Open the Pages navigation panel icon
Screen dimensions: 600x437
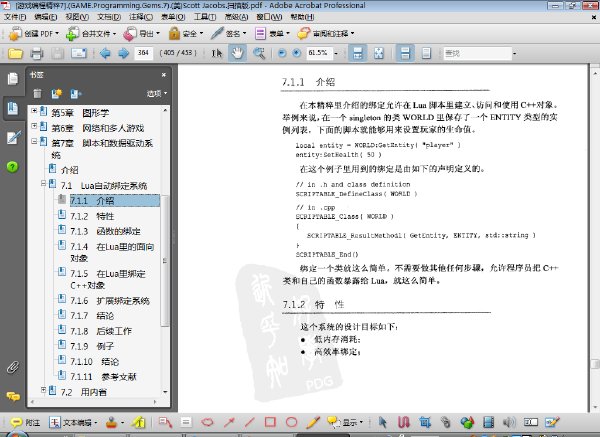point(13,79)
